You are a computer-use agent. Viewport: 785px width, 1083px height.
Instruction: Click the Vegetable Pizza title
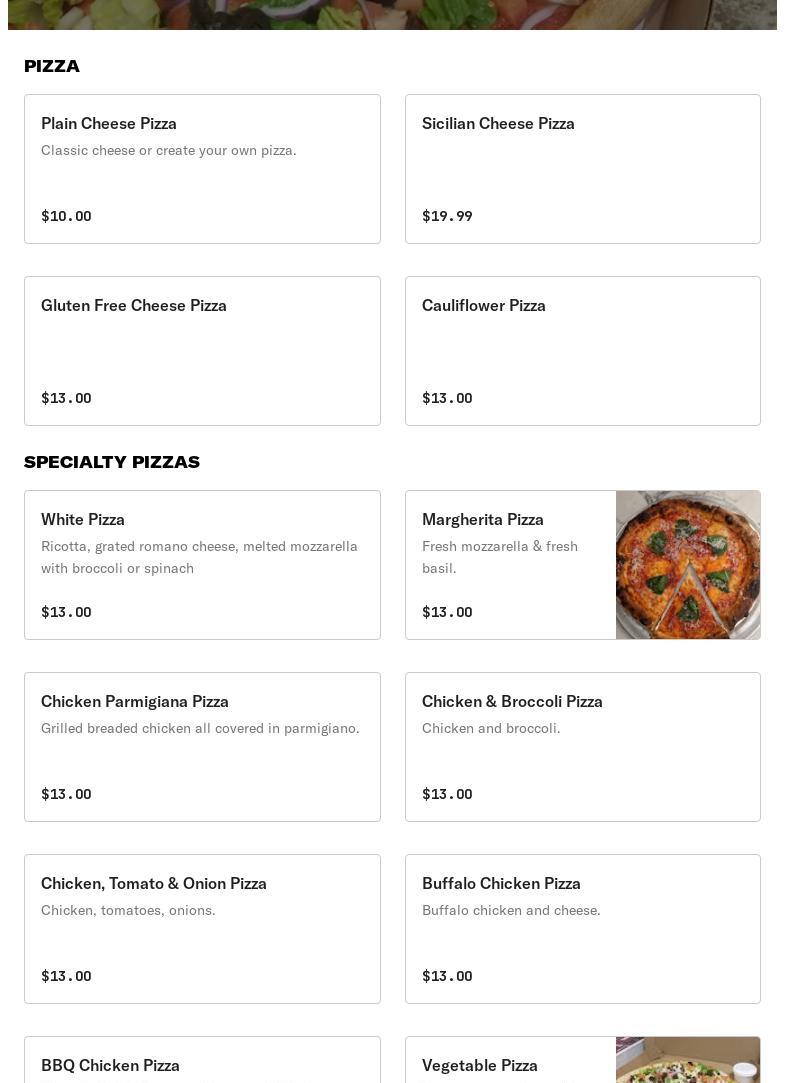click(480, 1065)
